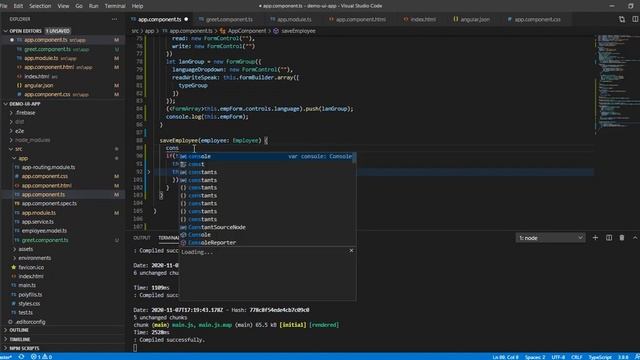Click 'app' segment in breadcrumb path
The image size is (640, 360).
150,31
